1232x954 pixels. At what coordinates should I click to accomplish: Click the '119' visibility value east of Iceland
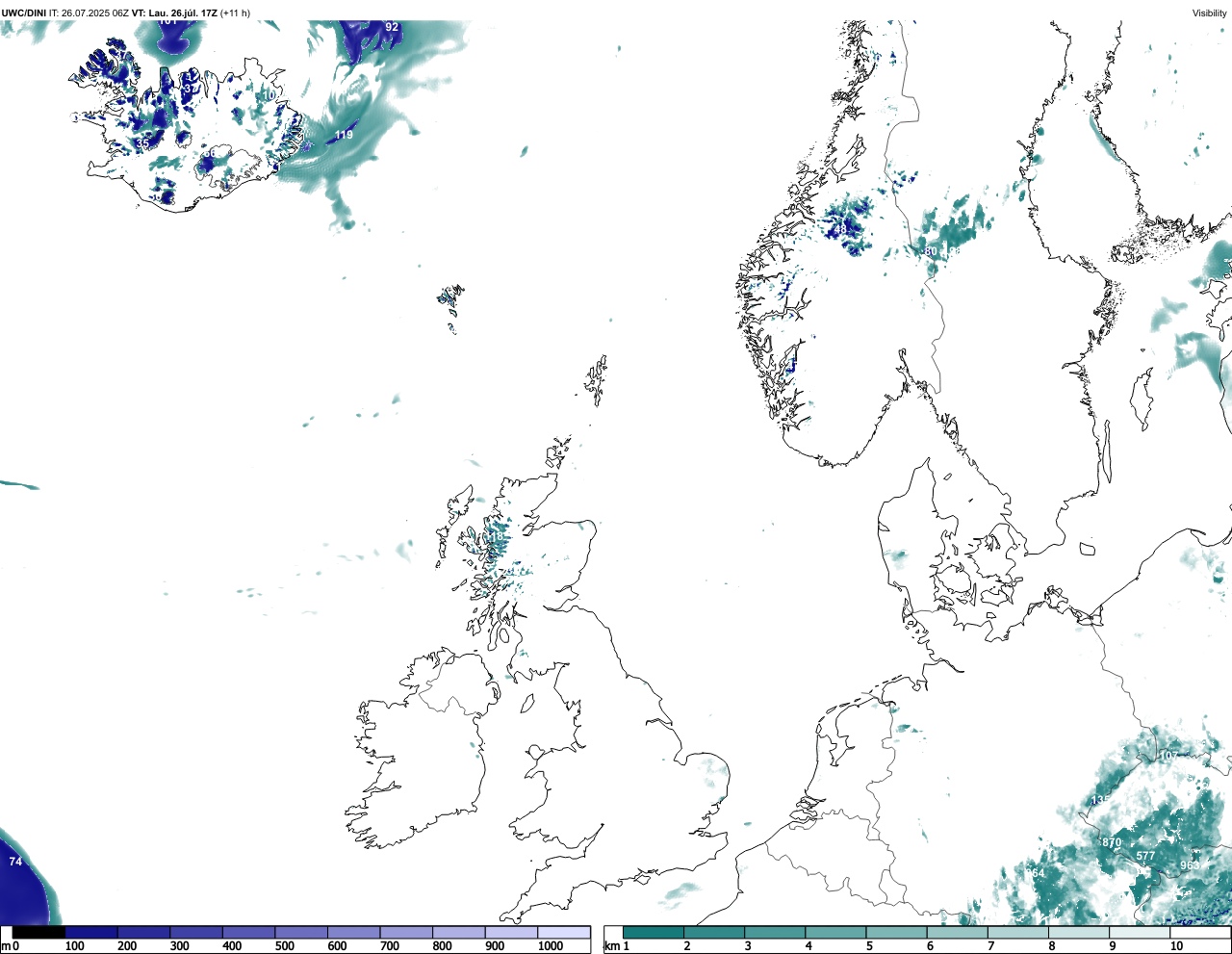344,135
